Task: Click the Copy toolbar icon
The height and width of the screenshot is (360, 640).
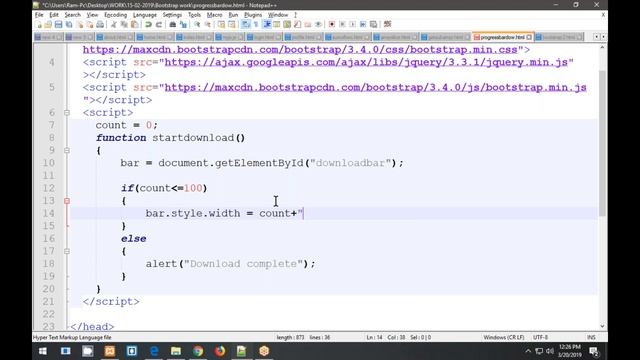Action: [x=124, y=24]
